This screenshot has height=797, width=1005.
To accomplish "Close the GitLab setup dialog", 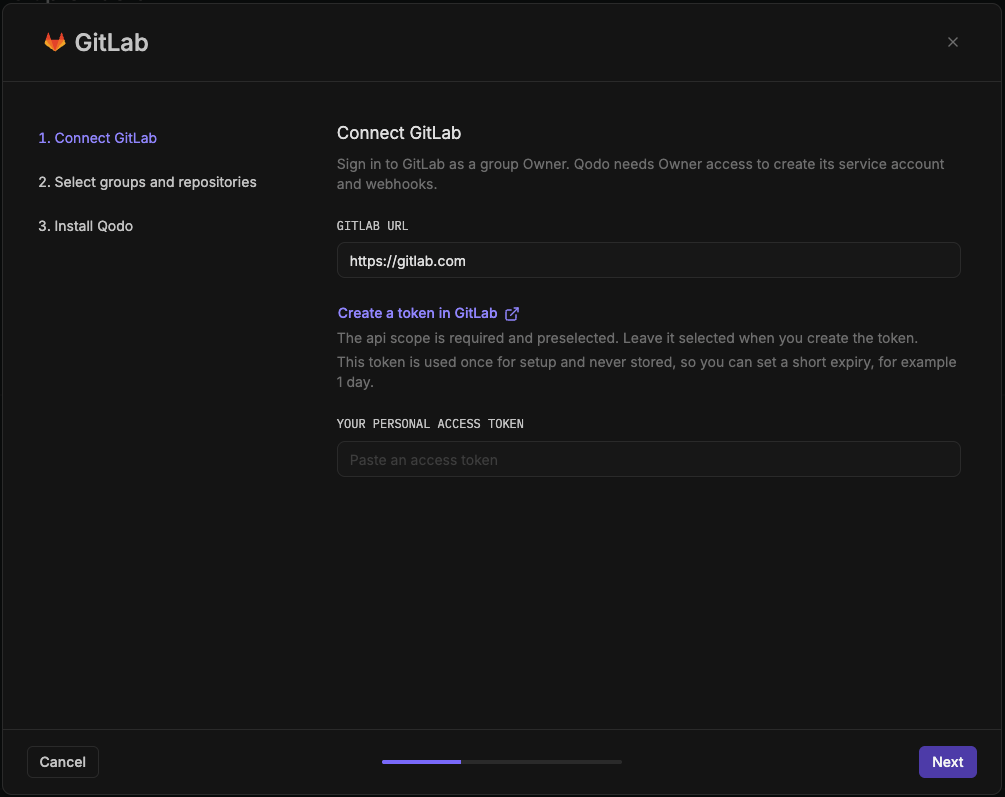I will click(952, 42).
